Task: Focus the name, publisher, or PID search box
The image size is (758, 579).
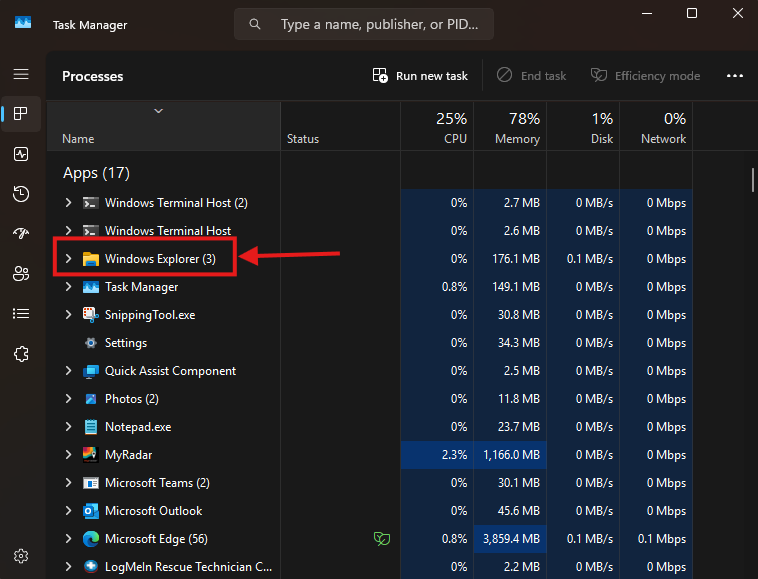Action: (364, 24)
